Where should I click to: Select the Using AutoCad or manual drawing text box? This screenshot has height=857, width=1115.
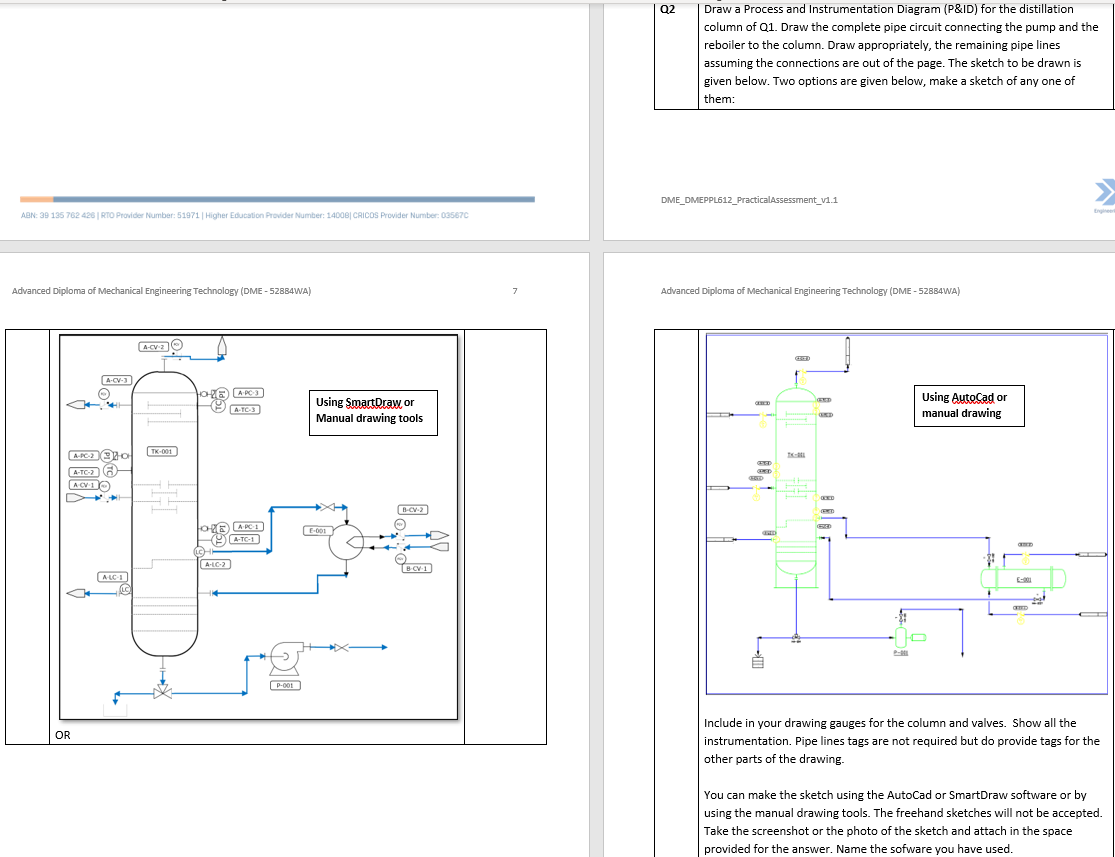(968, 405)
